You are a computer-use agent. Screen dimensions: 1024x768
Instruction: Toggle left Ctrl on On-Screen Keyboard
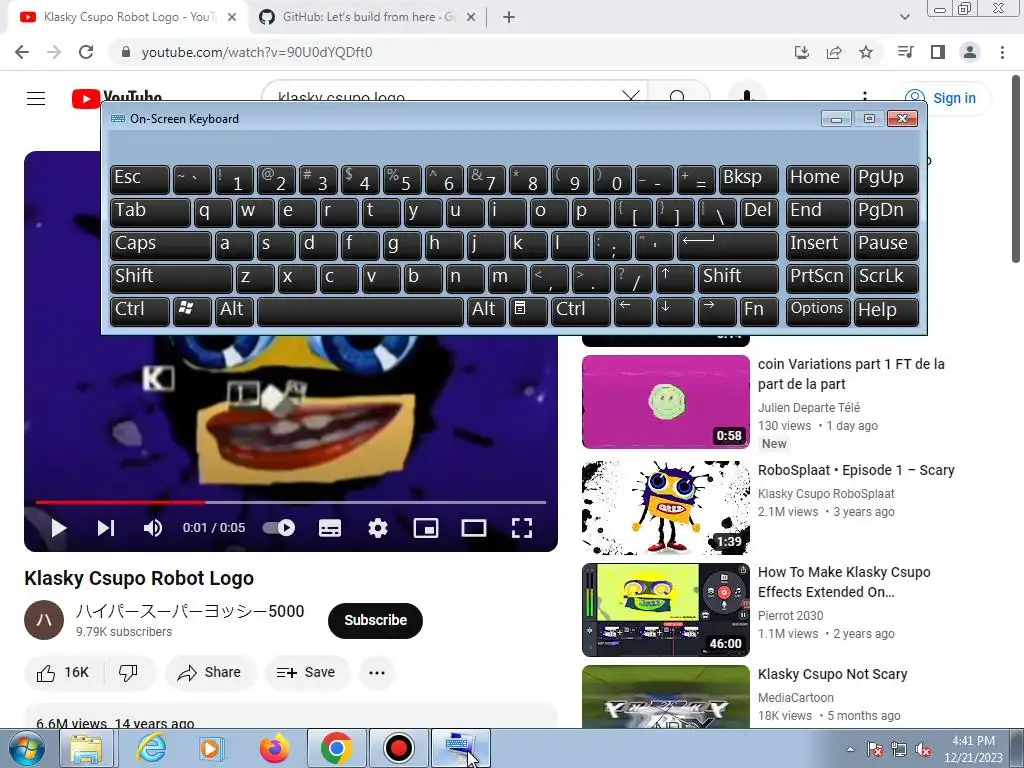140,311
